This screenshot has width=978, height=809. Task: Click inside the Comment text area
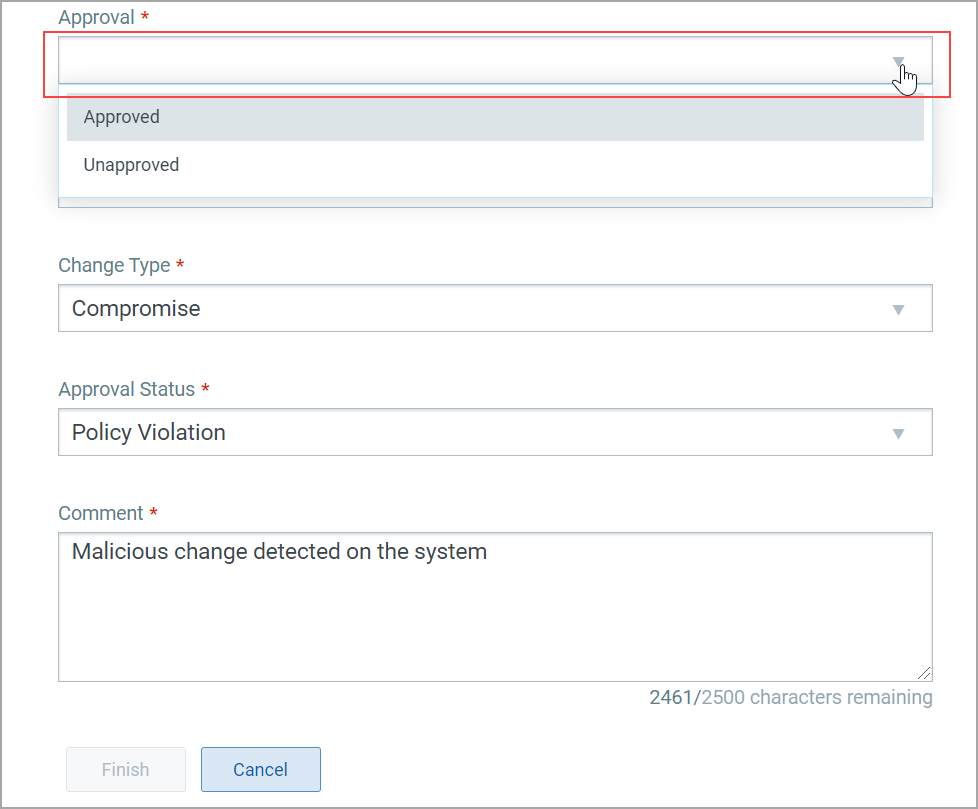point(495,607)
